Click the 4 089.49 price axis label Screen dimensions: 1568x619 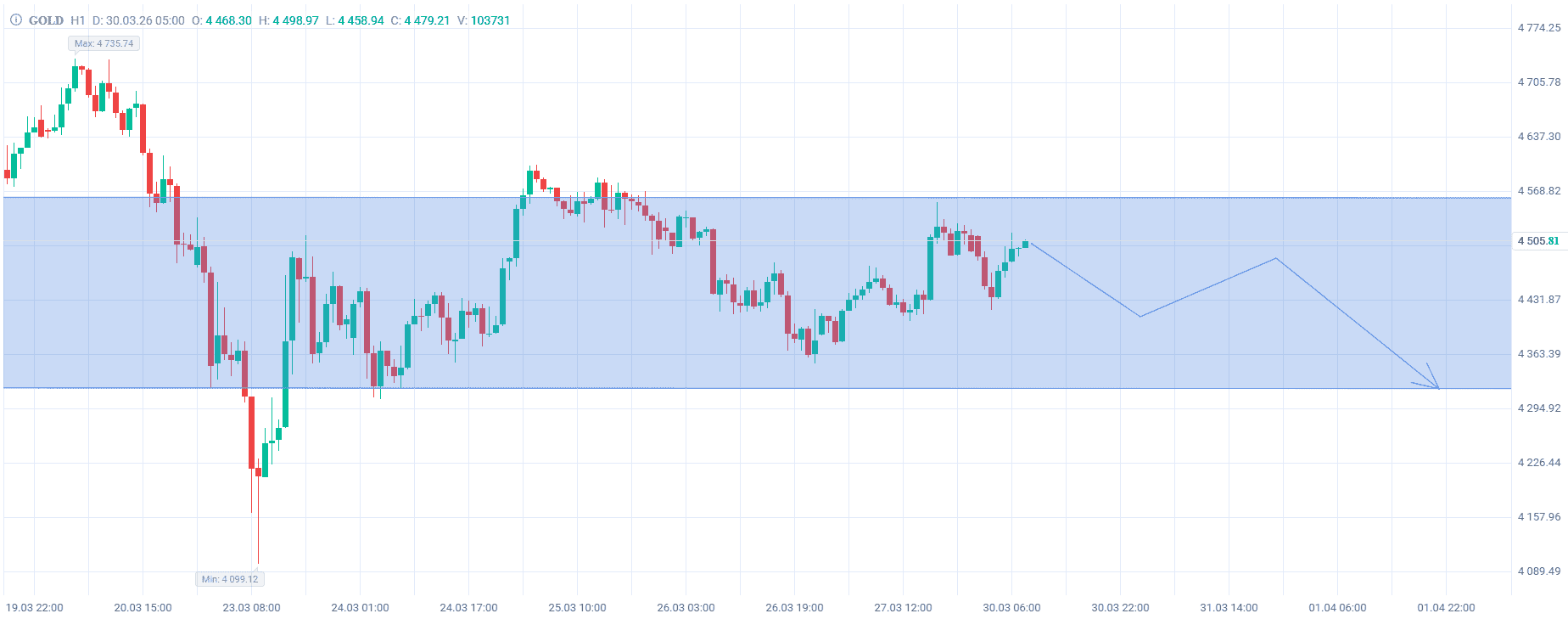pos(1538,571)
